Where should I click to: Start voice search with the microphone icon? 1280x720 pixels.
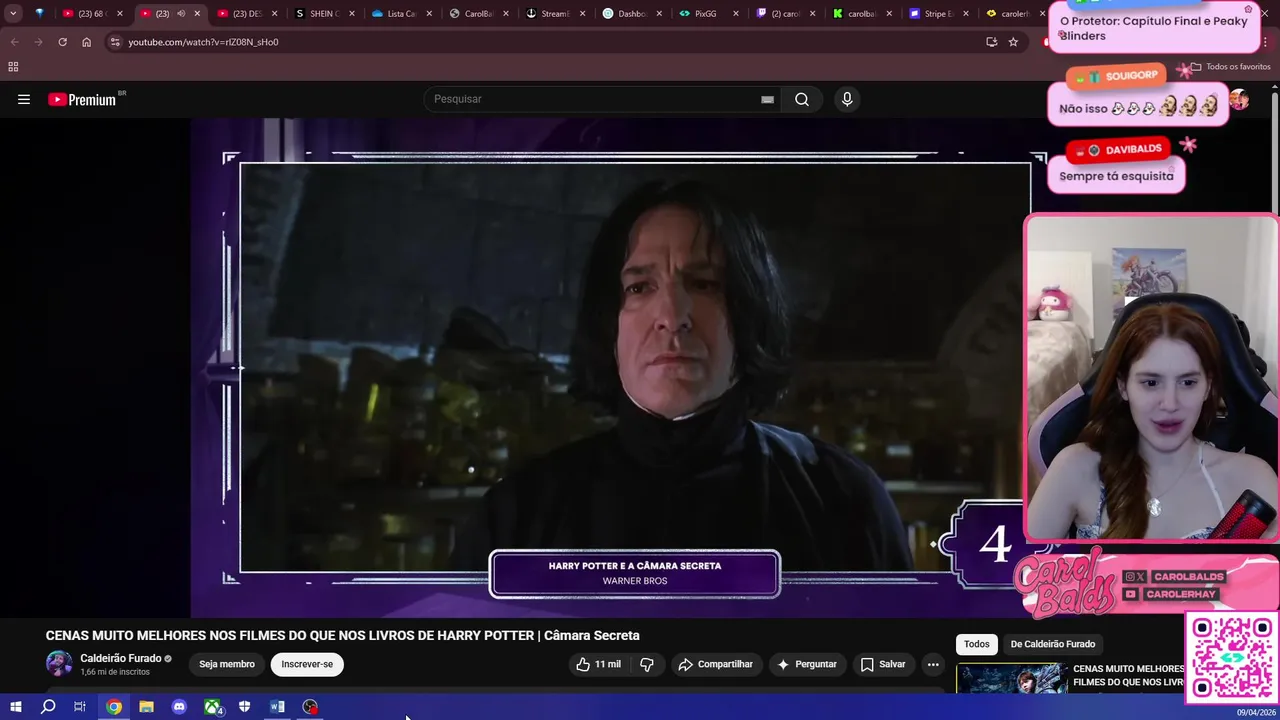tap(847, 99)
